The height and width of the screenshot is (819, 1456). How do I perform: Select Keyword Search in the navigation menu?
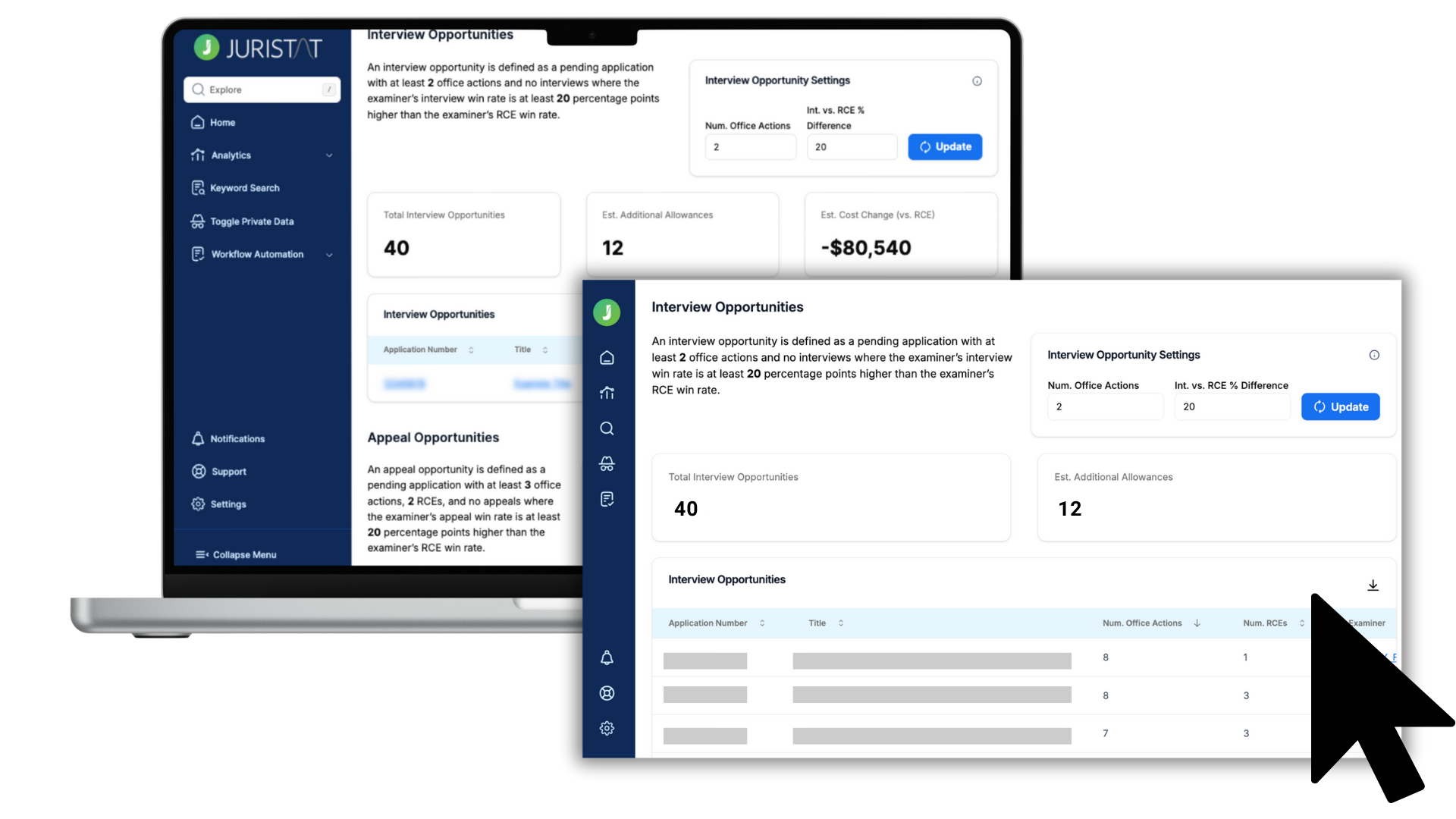pyautogui.click(x=245, y=187)
